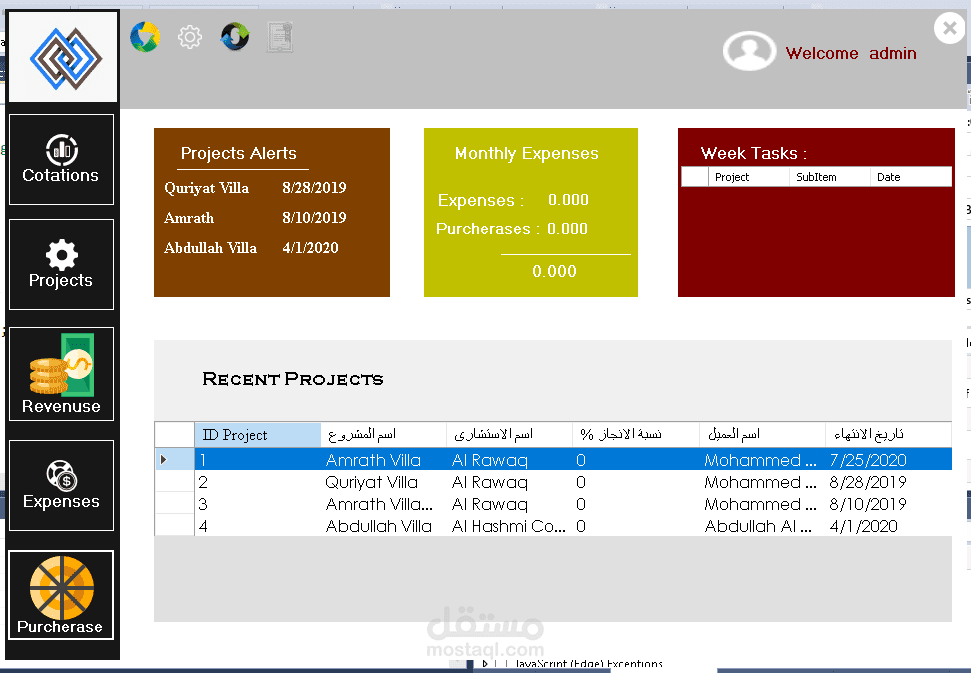Open the Expenses module
The width and height of the screenshot is (971, 673).
61,485
